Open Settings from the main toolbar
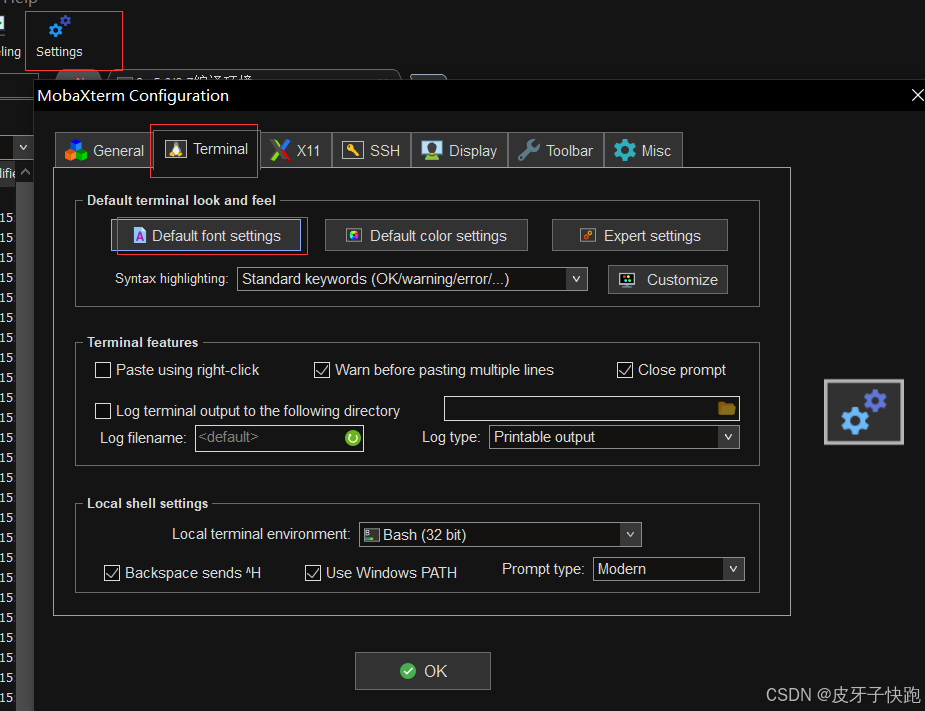This screenshot has width=925, height=711. [x=60, y=38]
